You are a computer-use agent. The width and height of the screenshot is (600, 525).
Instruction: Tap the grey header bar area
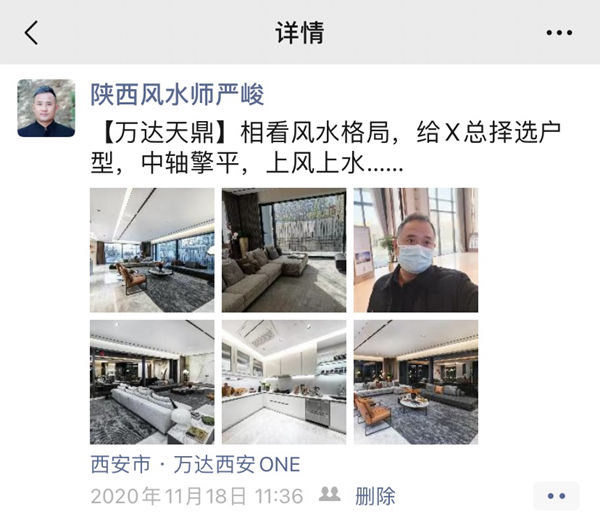300,32
